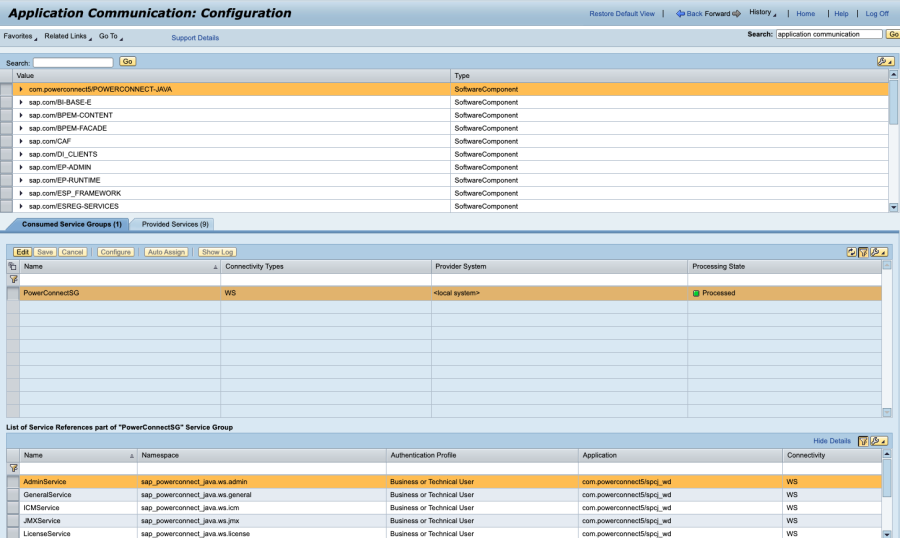Select the PowerConnectSG row selector
This screenshot has height=538, width=900.
point(13,293)
